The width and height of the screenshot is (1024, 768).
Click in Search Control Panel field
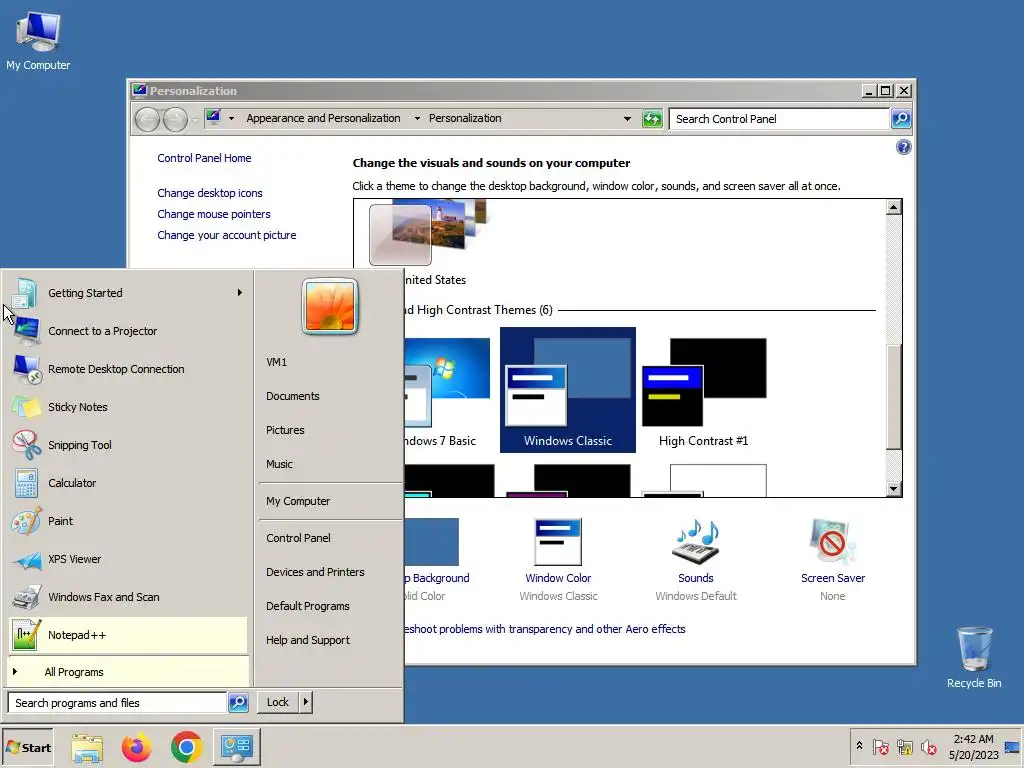pyautogui.click(x=779, y=119)
